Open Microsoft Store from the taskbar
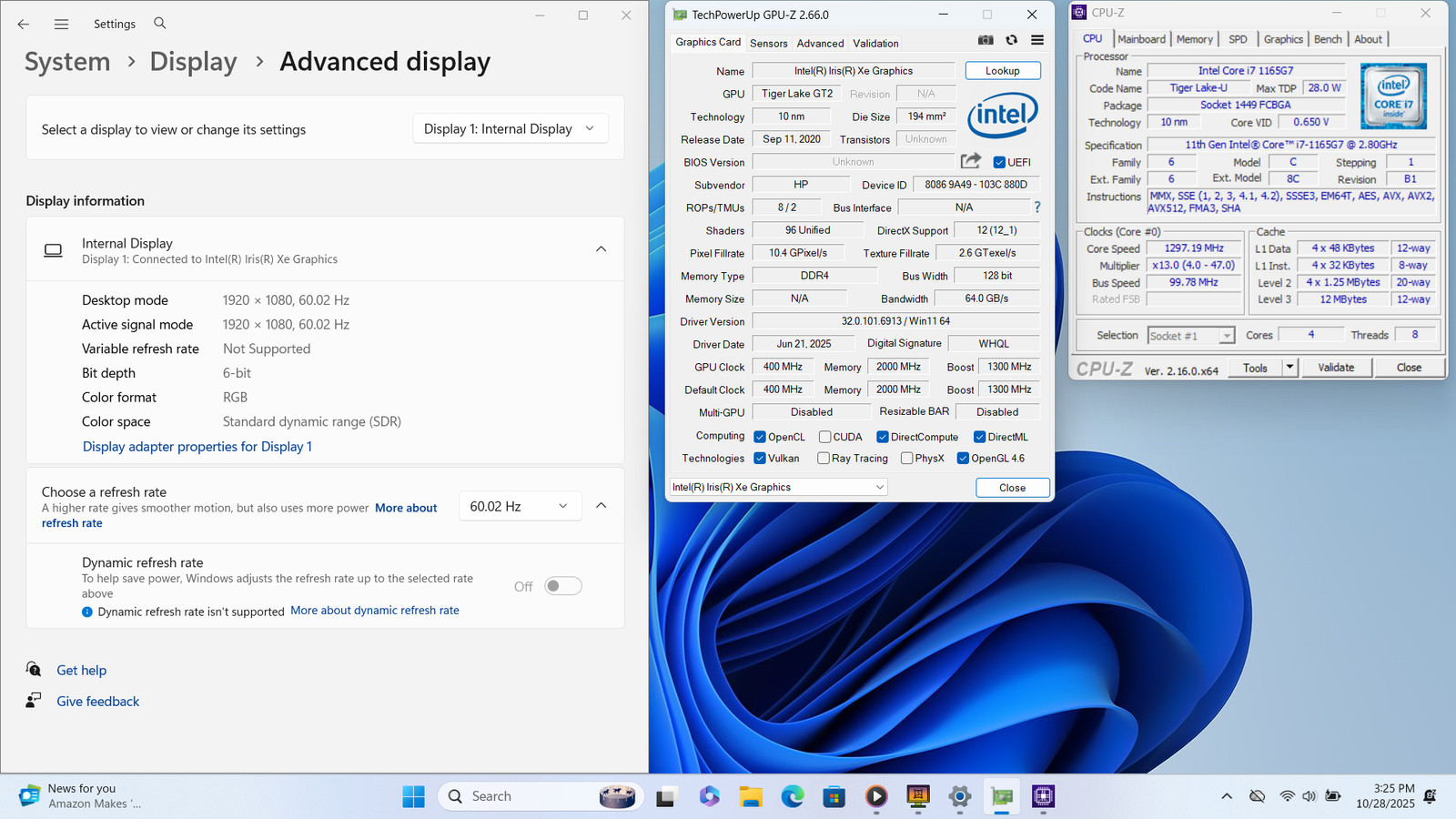 point(834,796)
